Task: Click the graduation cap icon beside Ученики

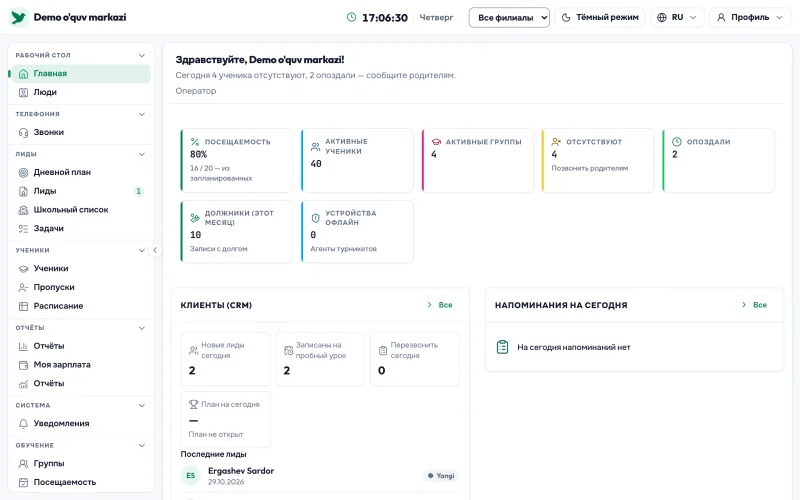Action: pos(23,268)
